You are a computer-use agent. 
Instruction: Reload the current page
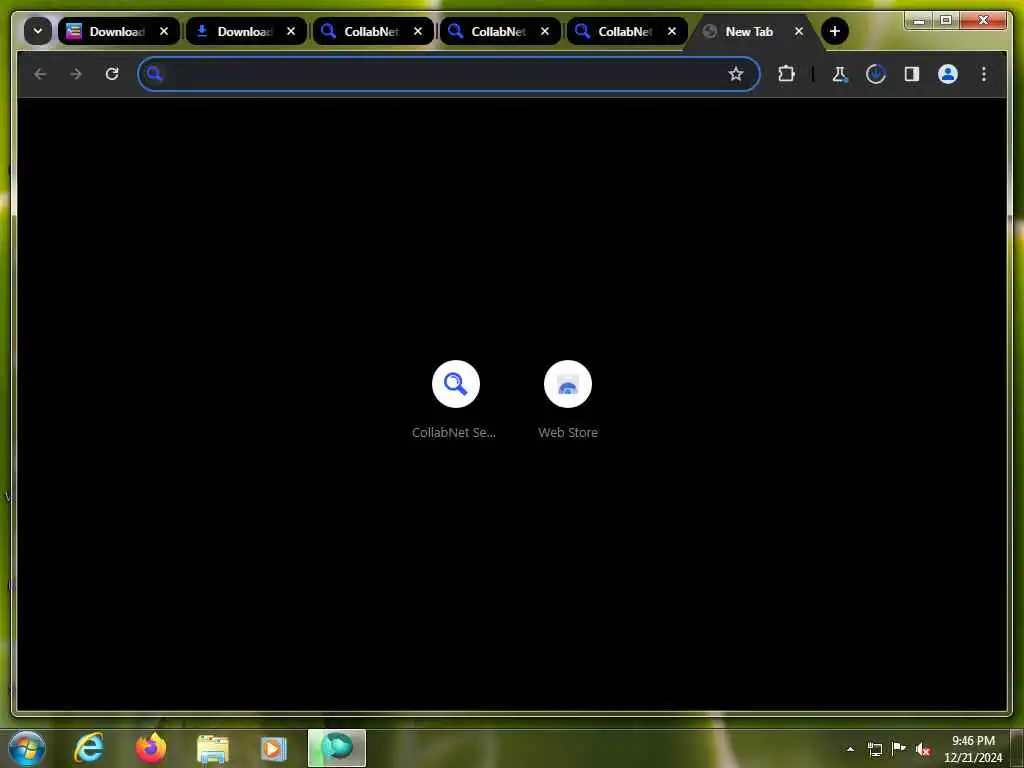coord(112,74)
